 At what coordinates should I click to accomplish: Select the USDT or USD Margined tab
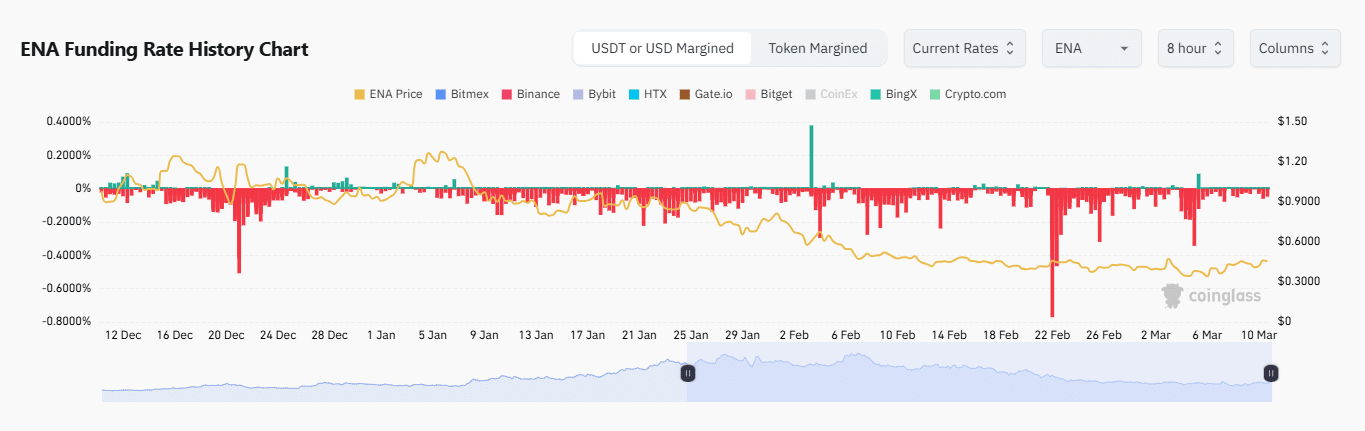pyautogui.click(x=662, y=48)
